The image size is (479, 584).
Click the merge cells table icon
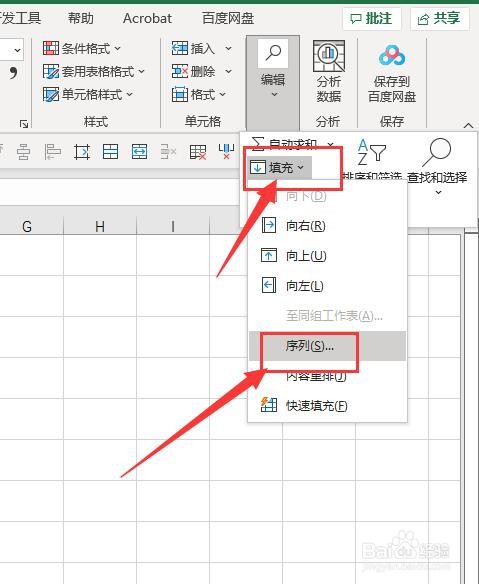(x=110, y=152)
